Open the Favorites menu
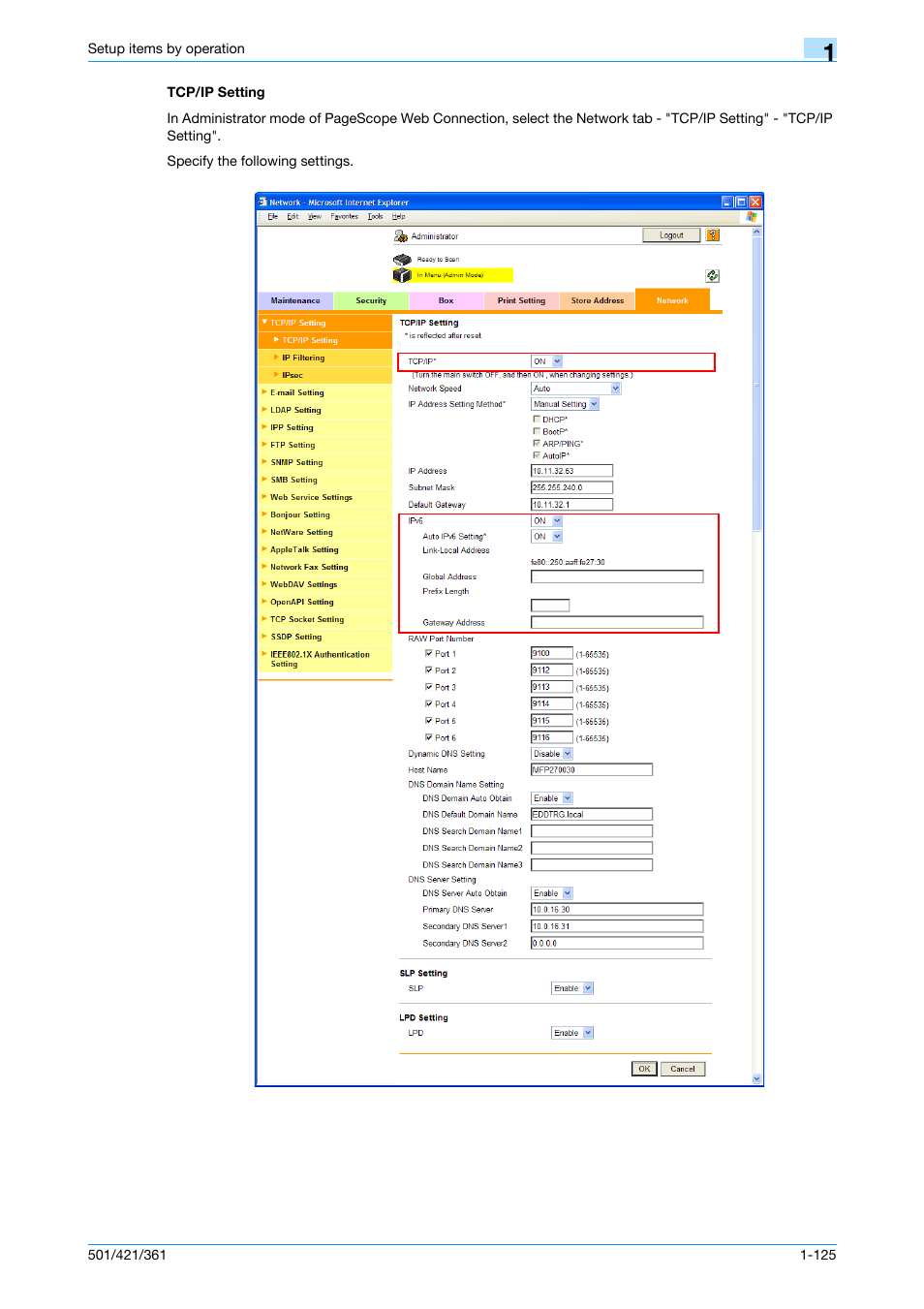Viewport: 924px width, 1309px height. tap(344, 217)
